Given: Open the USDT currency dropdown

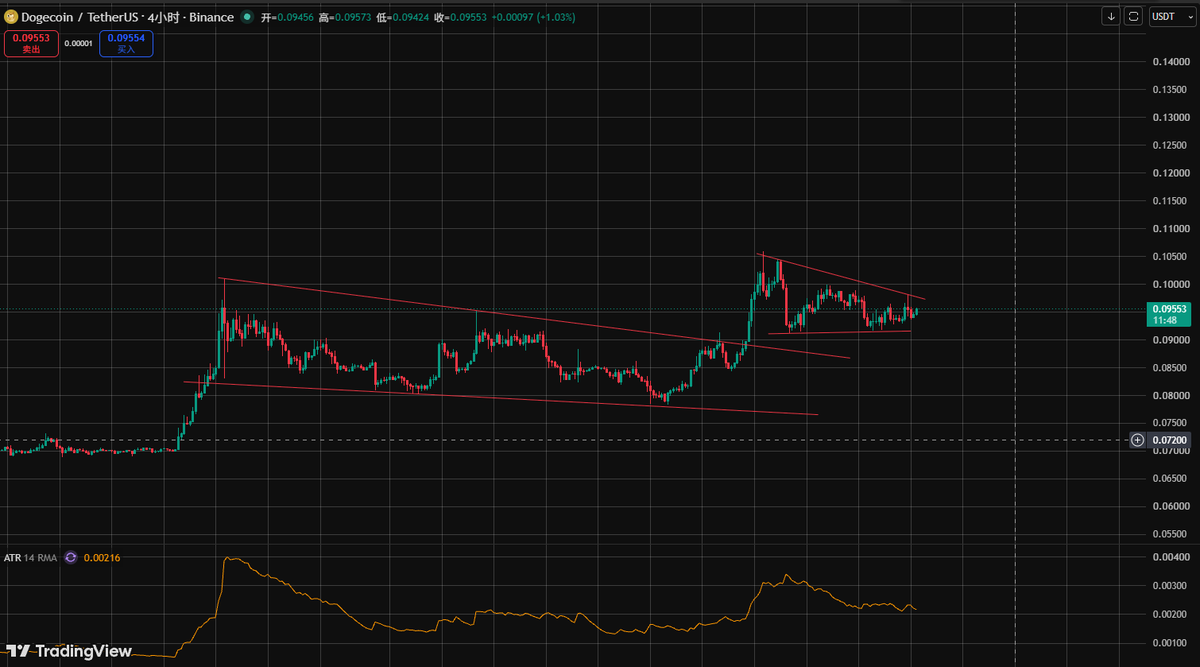Looking at the screenshot, I should 1172,16.
